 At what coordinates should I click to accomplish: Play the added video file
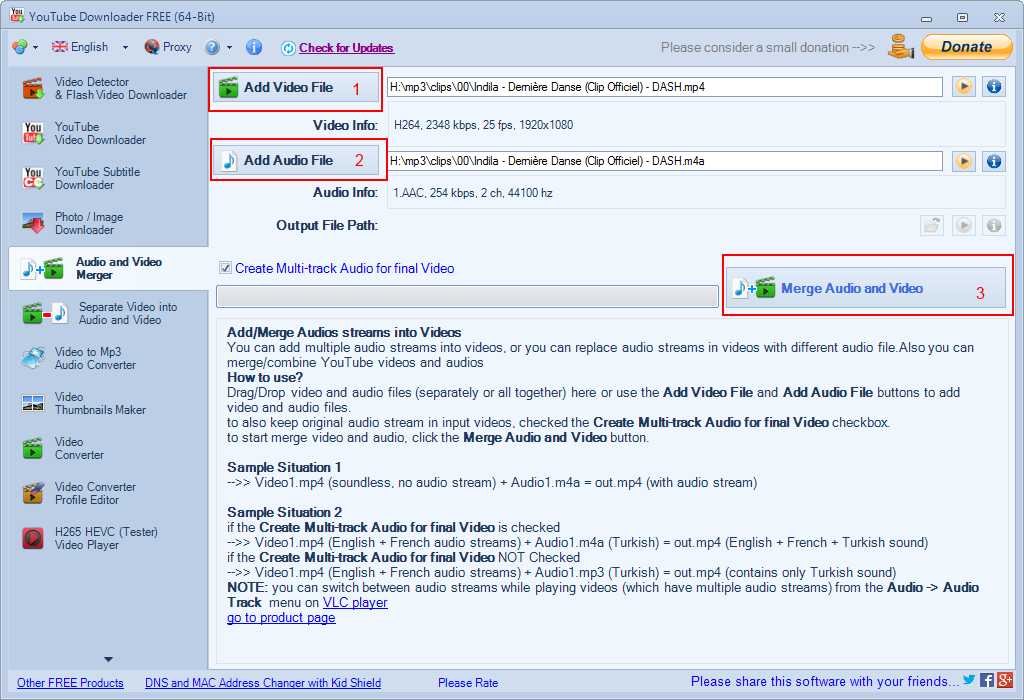tap(964, 86)
